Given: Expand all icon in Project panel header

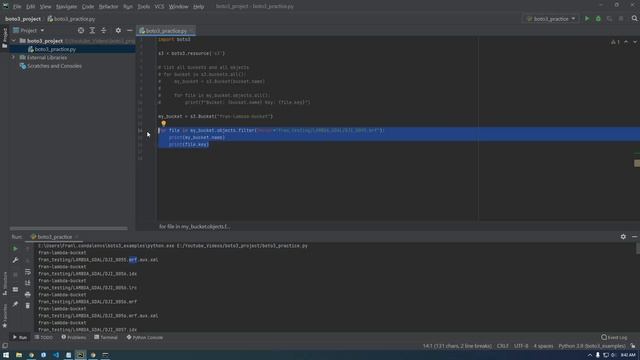Looking at the screenshot, I should pos(92,31).
